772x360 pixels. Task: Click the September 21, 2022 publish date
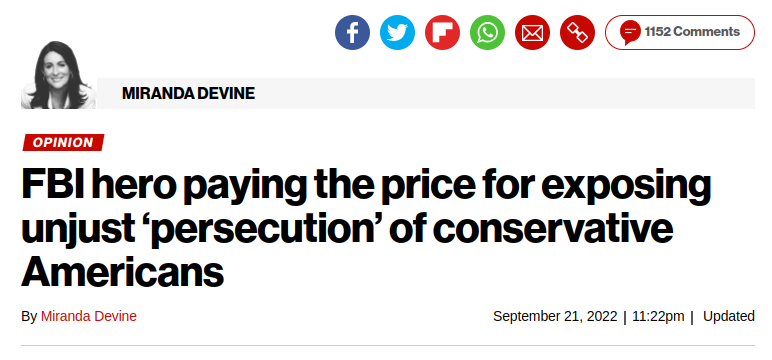pos(555,316)
